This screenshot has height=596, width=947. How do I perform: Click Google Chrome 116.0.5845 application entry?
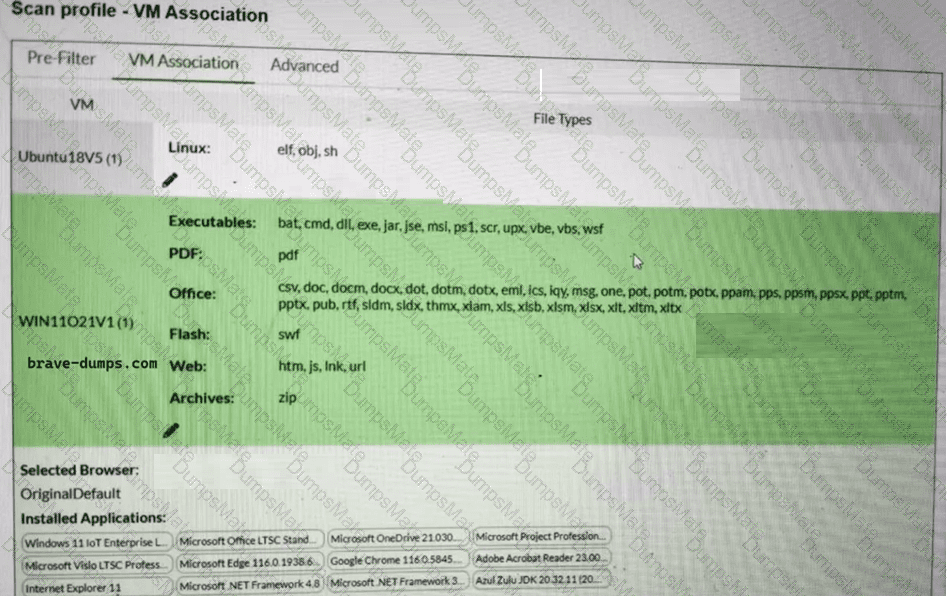tap(397, 560)
